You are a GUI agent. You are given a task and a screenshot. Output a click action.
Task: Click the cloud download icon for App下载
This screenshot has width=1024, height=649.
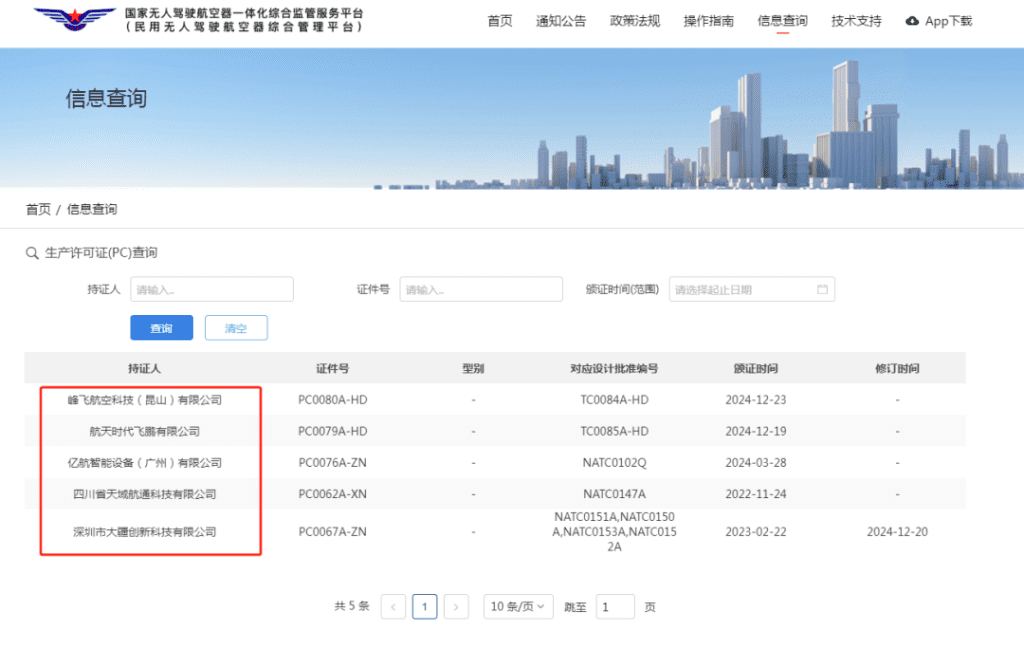[911, 21]
